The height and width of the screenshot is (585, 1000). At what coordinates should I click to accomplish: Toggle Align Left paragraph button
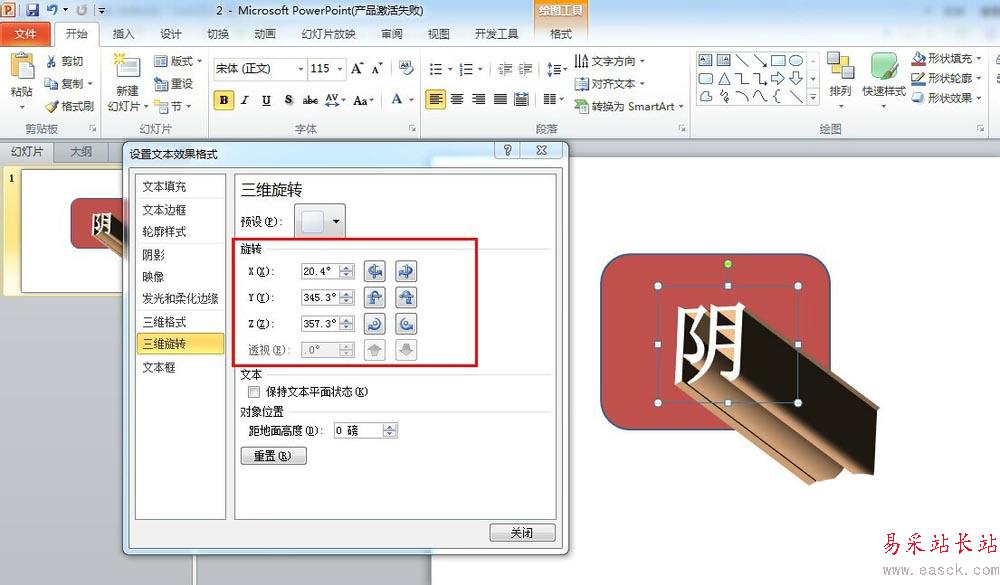coord(436,99)
